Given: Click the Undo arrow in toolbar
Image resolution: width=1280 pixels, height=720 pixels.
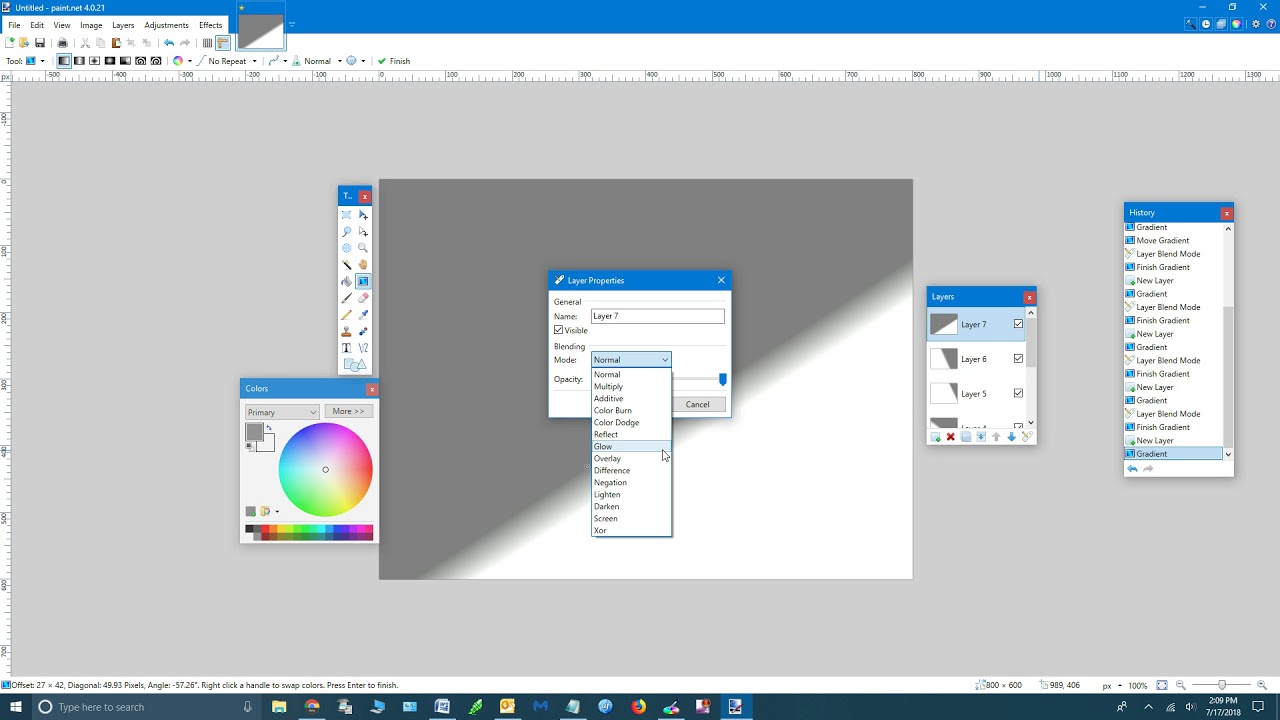Looking at the screenshot, I should [169, 43].
